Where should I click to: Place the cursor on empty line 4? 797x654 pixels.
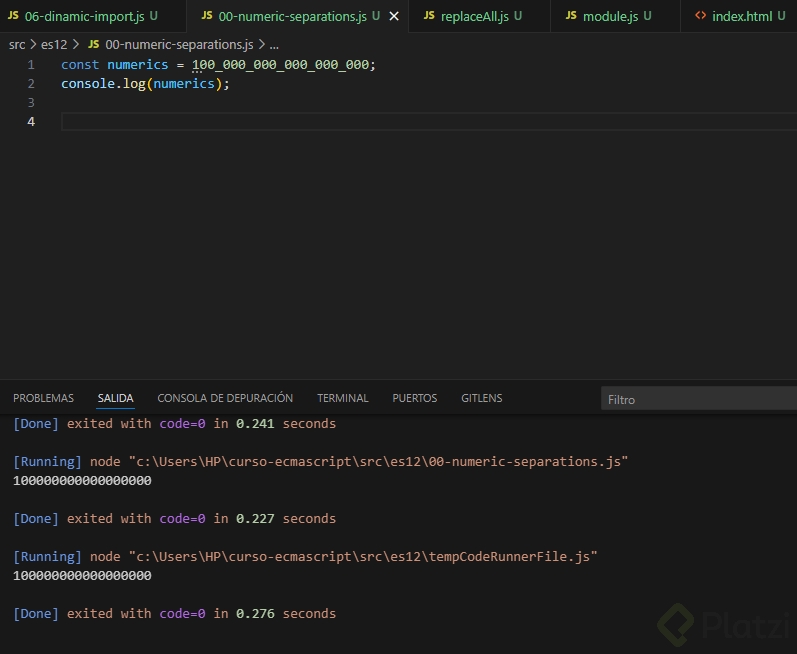point(300,122)
